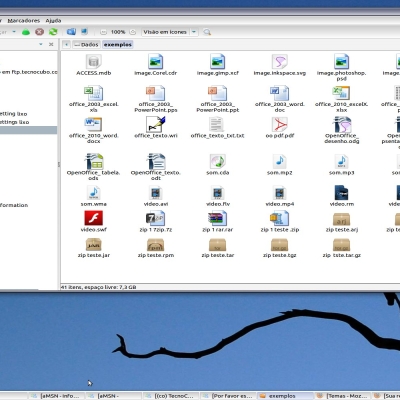400x400 pixels.
Task: Click the Computer toolbar icon
Action: [x=84, y=32]
